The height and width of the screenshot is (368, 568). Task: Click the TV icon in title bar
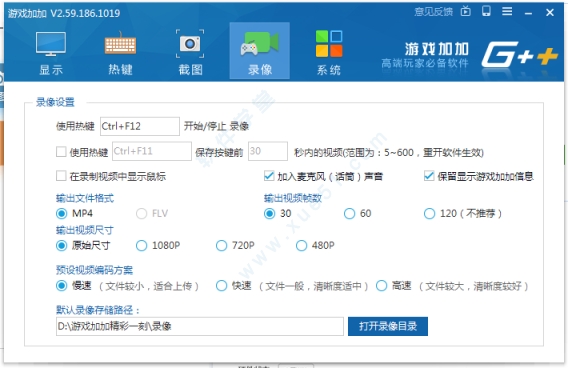click(x=465, y=12)
